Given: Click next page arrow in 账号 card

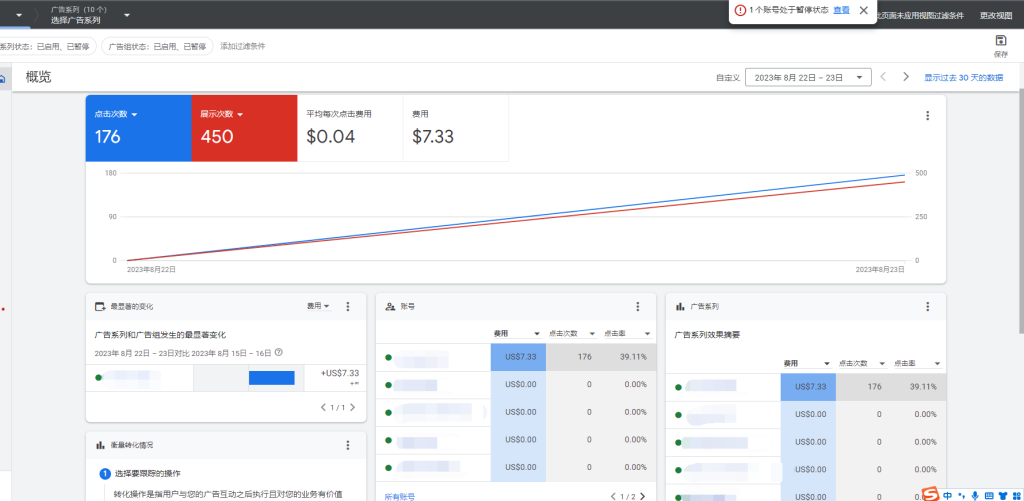Looking at the screenshot, I should (x=643, y=496).
